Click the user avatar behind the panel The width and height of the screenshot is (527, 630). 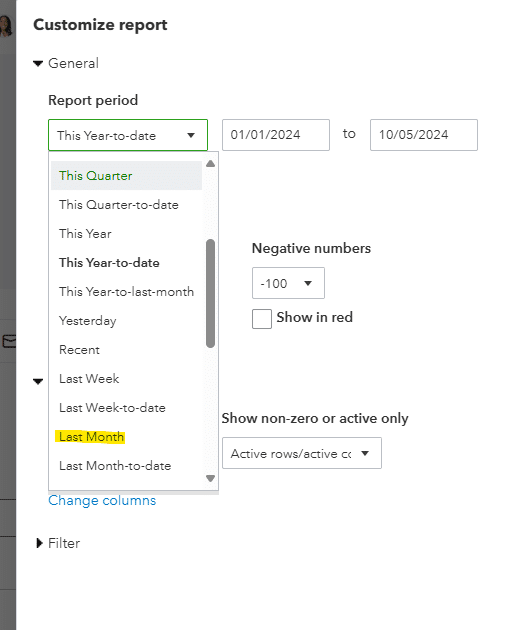click(6, 26)
